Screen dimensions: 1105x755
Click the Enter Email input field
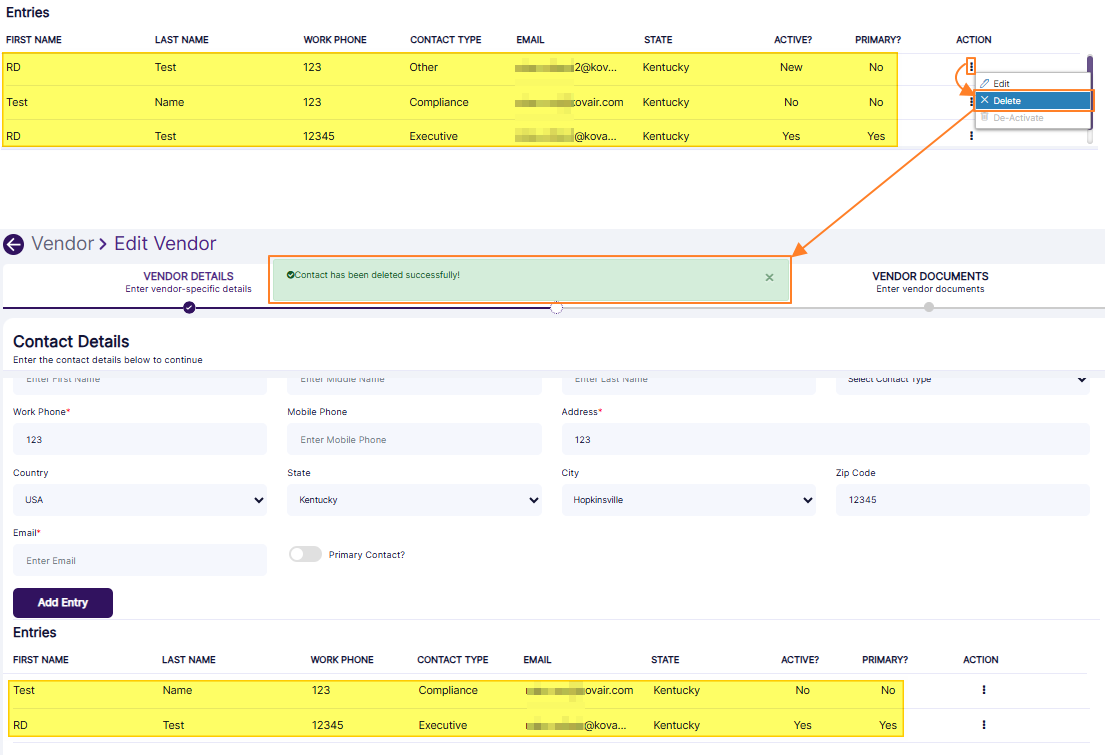[x=140, y=560]
